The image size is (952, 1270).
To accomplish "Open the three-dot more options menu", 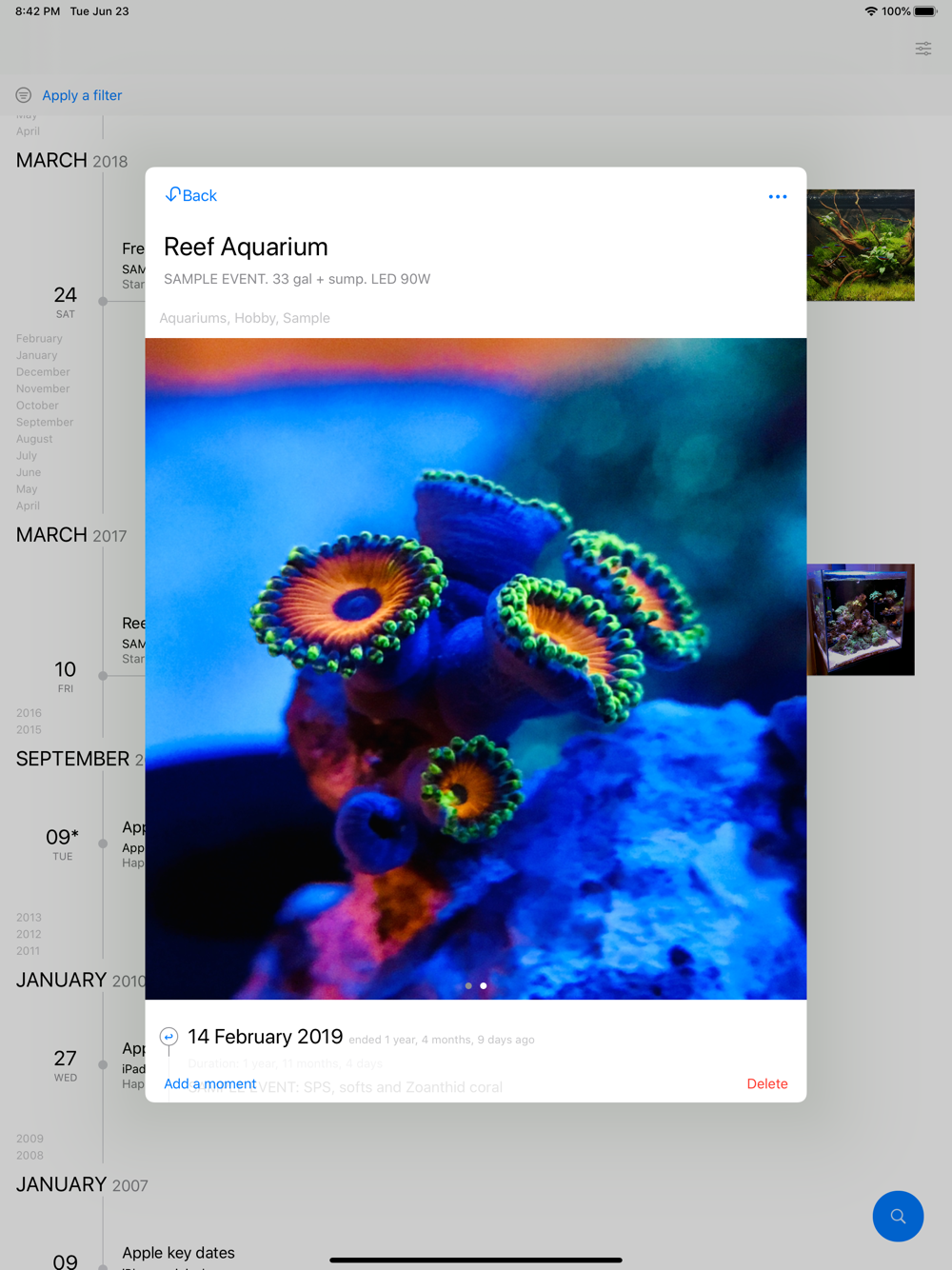I will [x=778, y=196].
